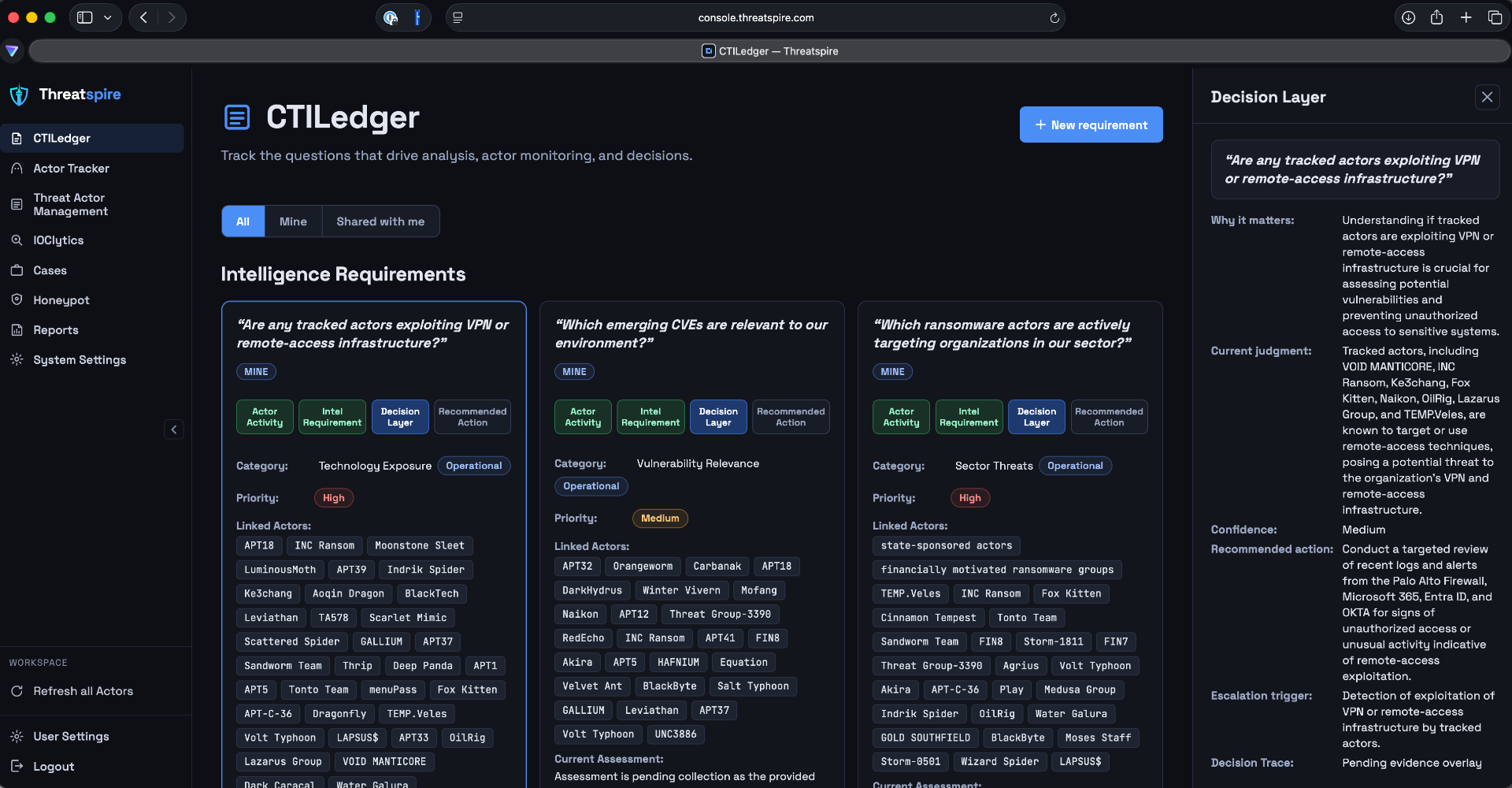The height and width of the screenshot is (788, 1512).
Task: Open Recommended Action in VPN requirement card
Action: [472, 417]
